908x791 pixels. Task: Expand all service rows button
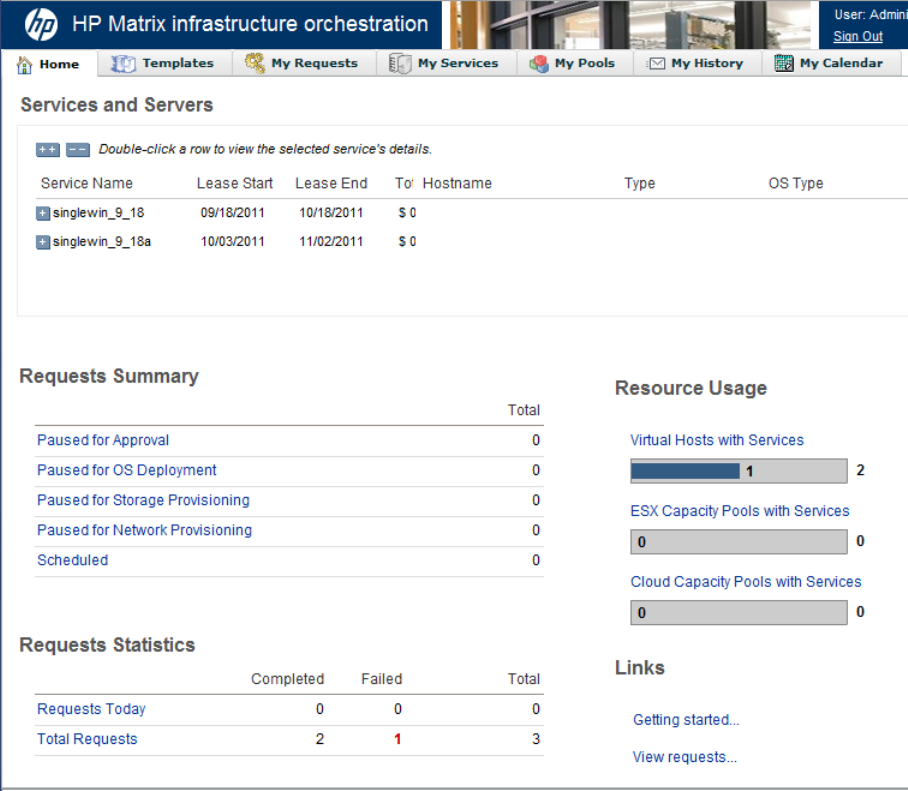click(x=48, y=150)
